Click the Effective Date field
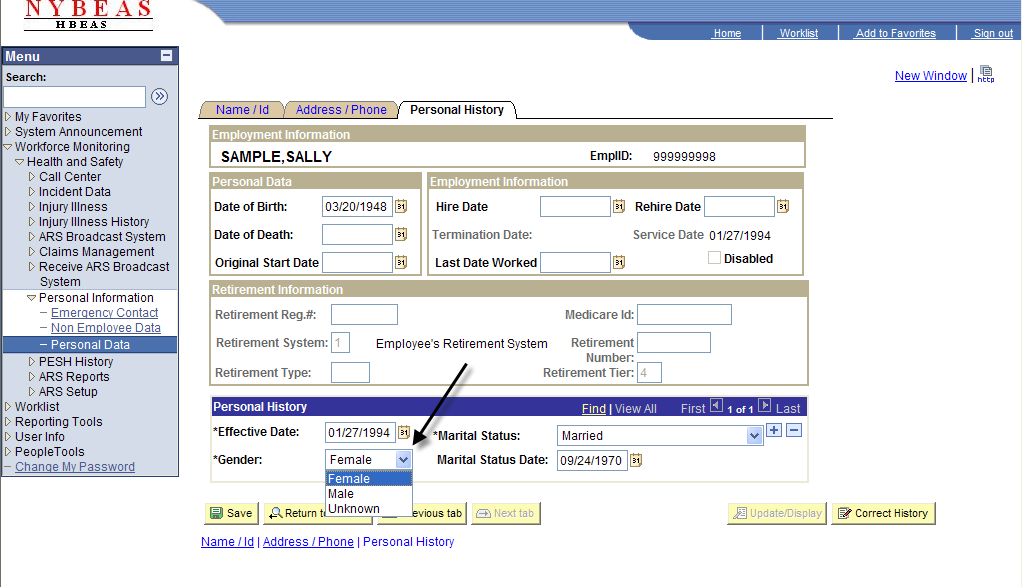Screen dimensions: 1022x587 pos(360,432)
